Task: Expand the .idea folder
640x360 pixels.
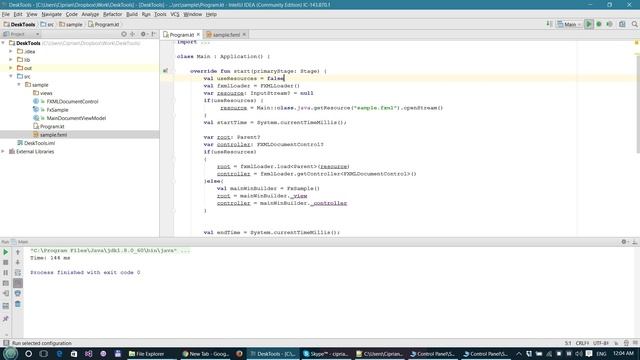Action: [11, 51]
